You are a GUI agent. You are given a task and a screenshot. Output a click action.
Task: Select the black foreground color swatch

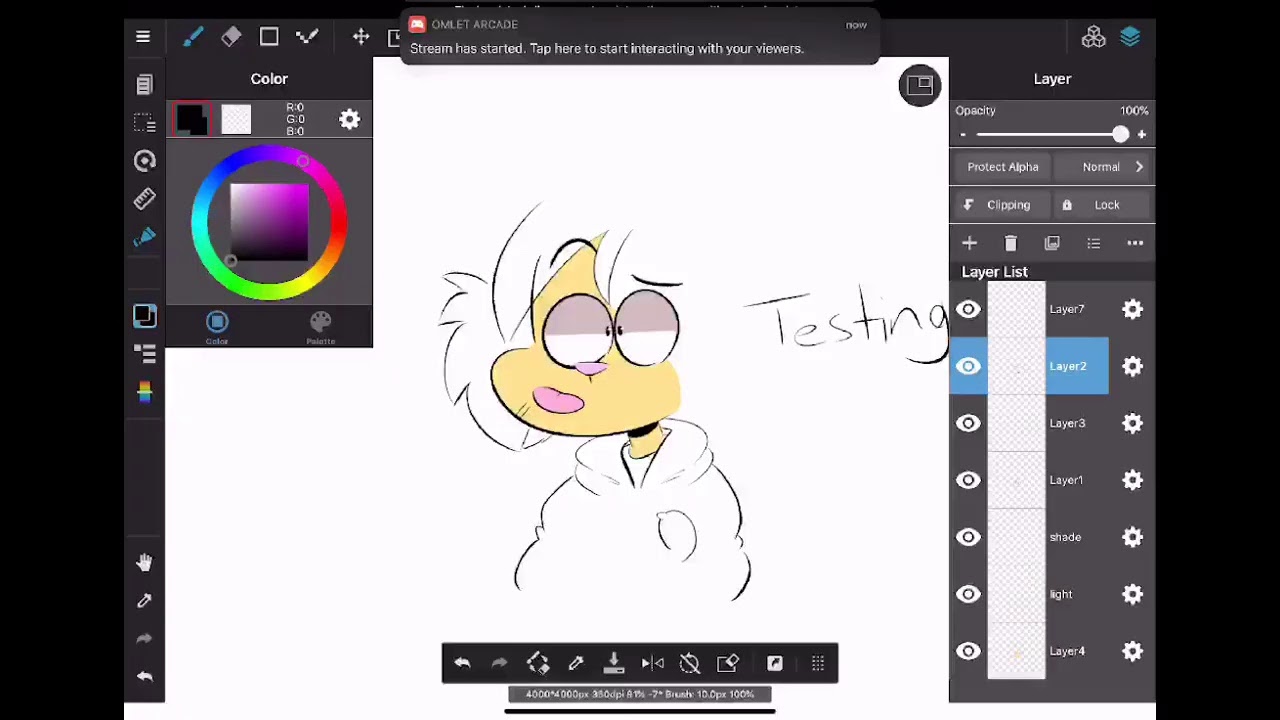click(192, 120)
